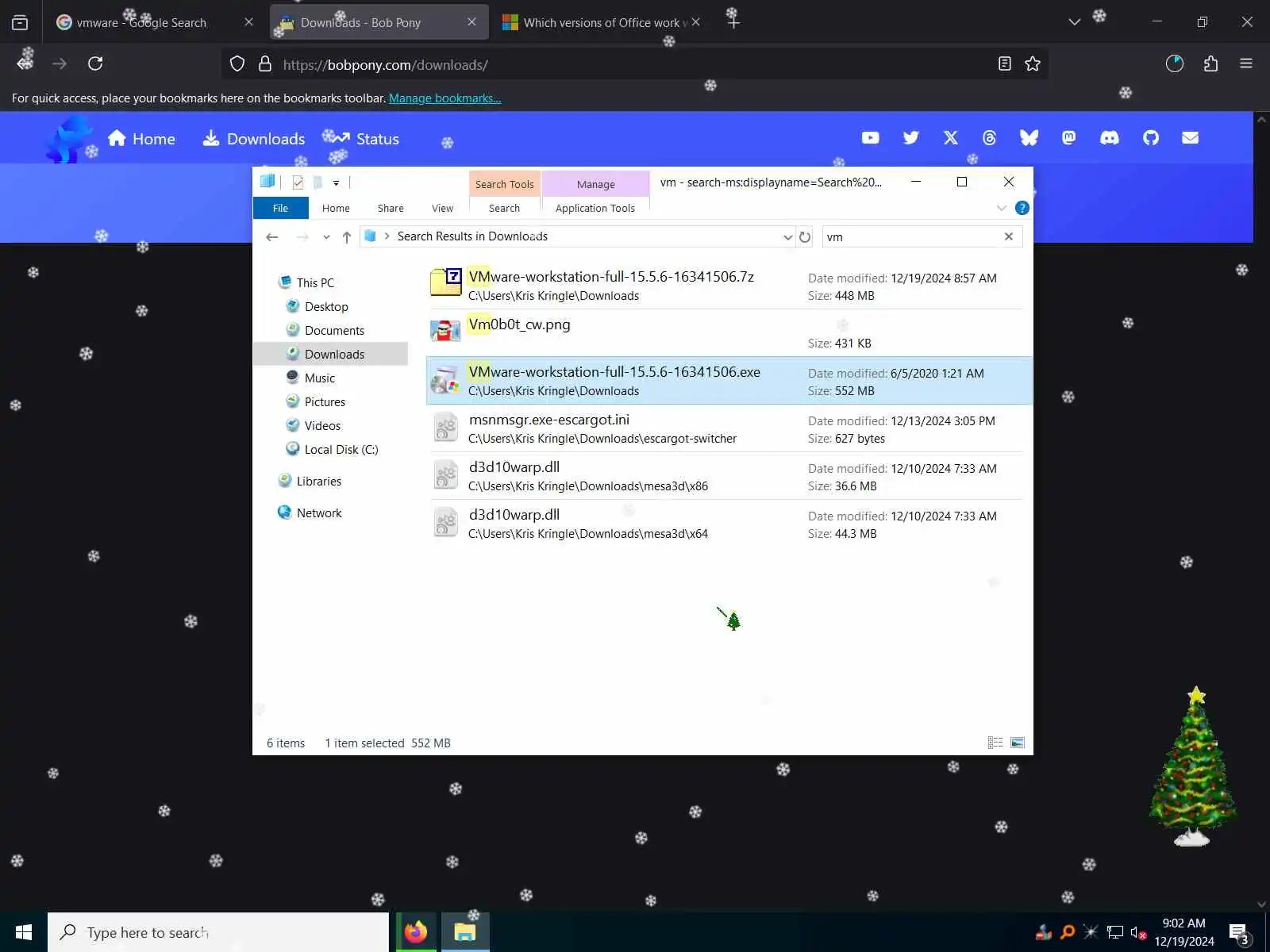Viewport: 1270px width, 952px height.
Task: Open Customize Quick Access Toolbar dropdown
Action: 336,183
